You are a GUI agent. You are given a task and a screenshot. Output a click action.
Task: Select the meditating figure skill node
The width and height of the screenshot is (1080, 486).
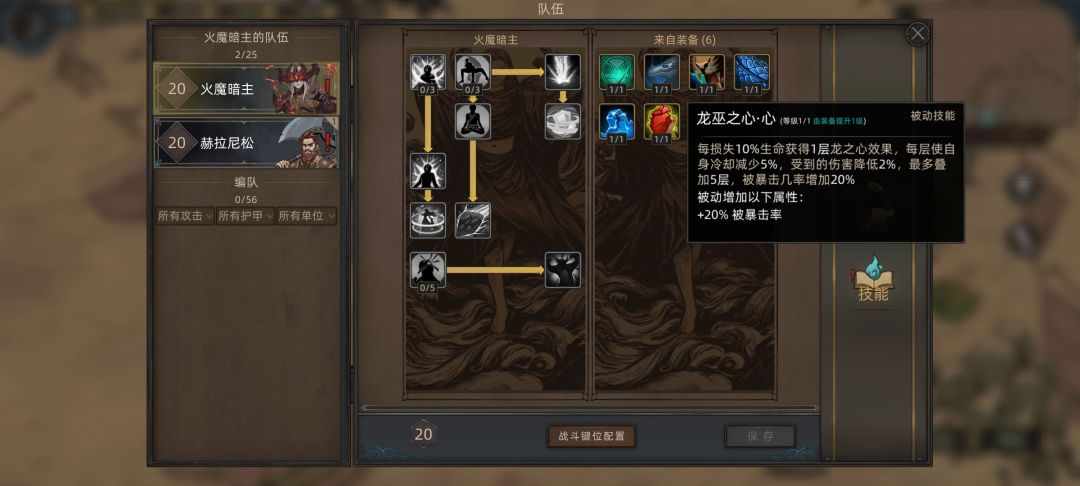pos(472,121)
